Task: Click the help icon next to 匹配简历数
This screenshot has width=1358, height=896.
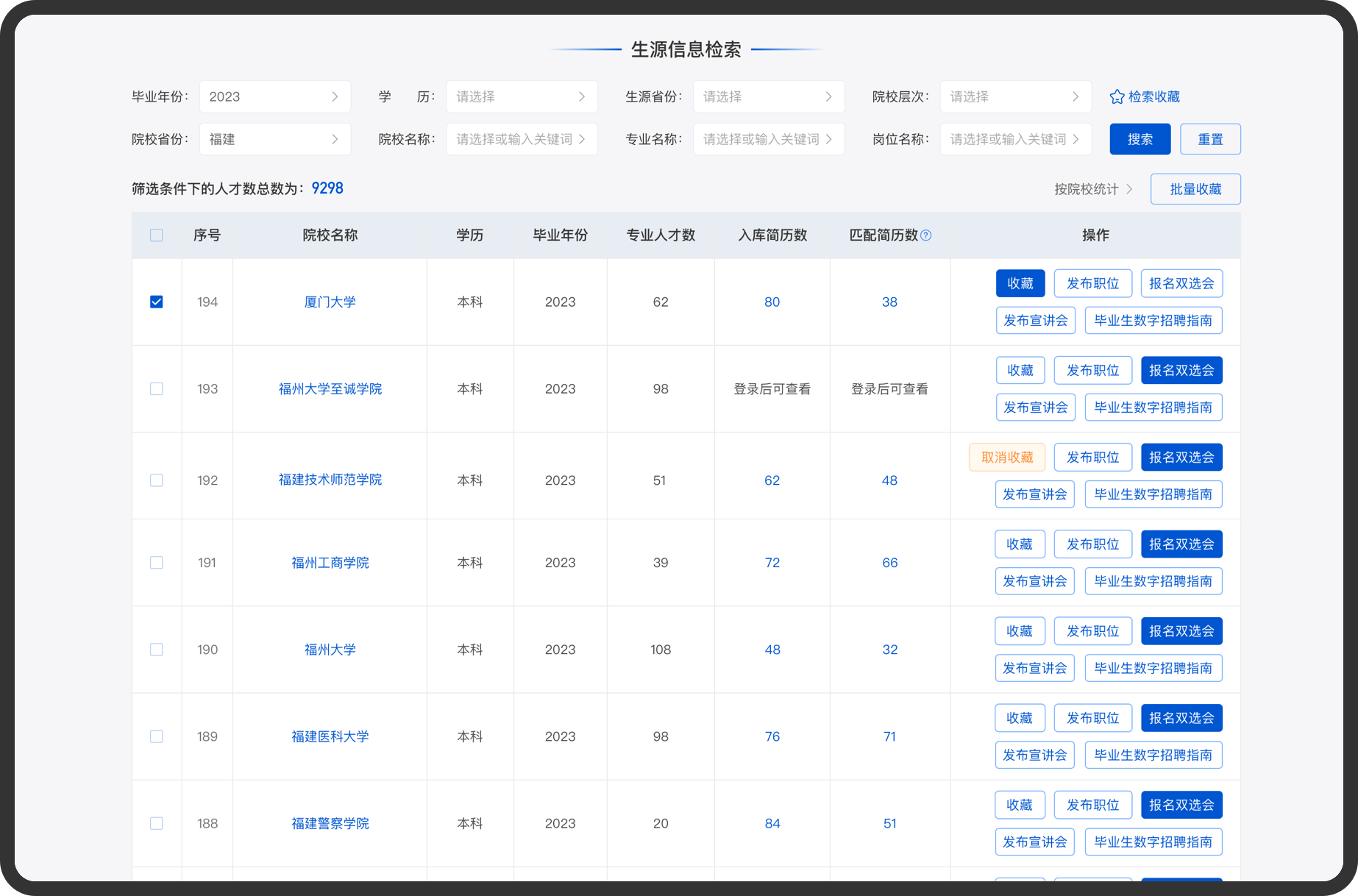Action: pyautogui.click(x=926, y=235)
